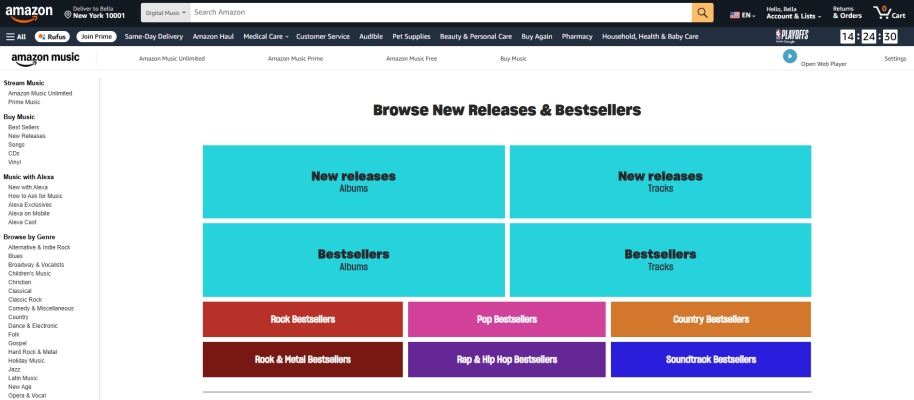Open Household, Health & Baby Care
This screenshot has height=400, width=914.
click(650, 36)
